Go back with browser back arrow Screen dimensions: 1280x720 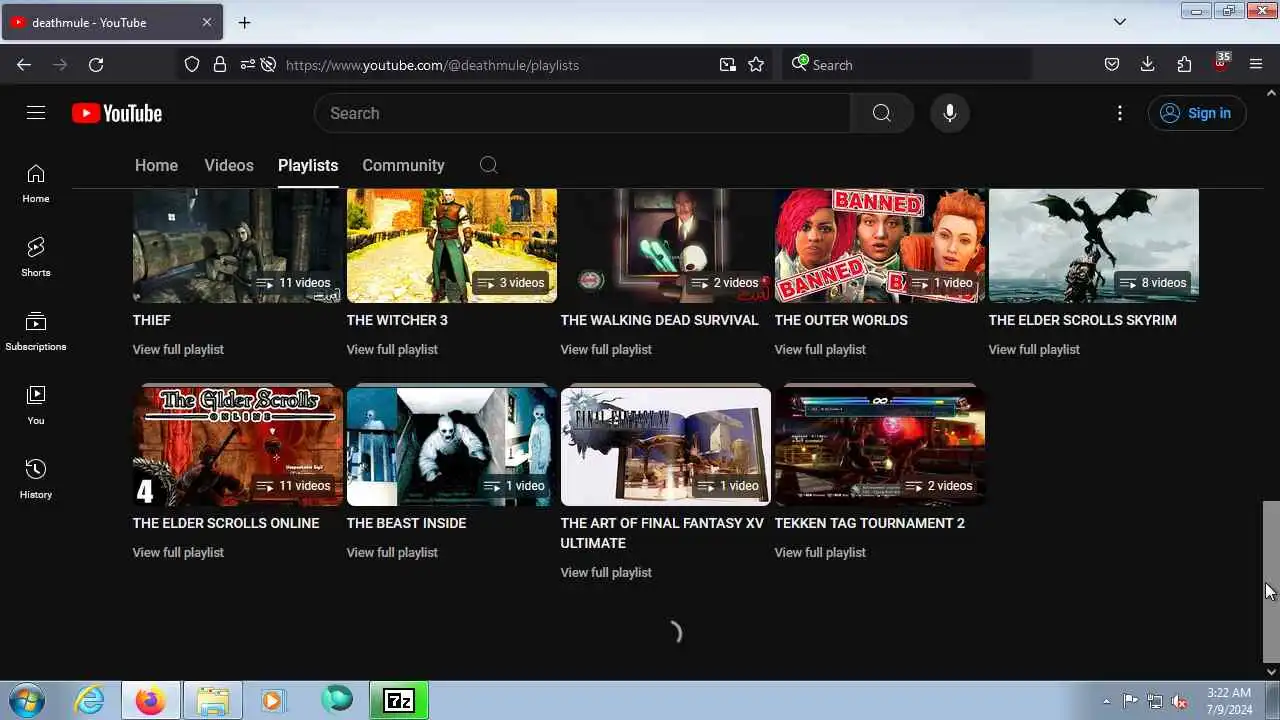[24, 64]
